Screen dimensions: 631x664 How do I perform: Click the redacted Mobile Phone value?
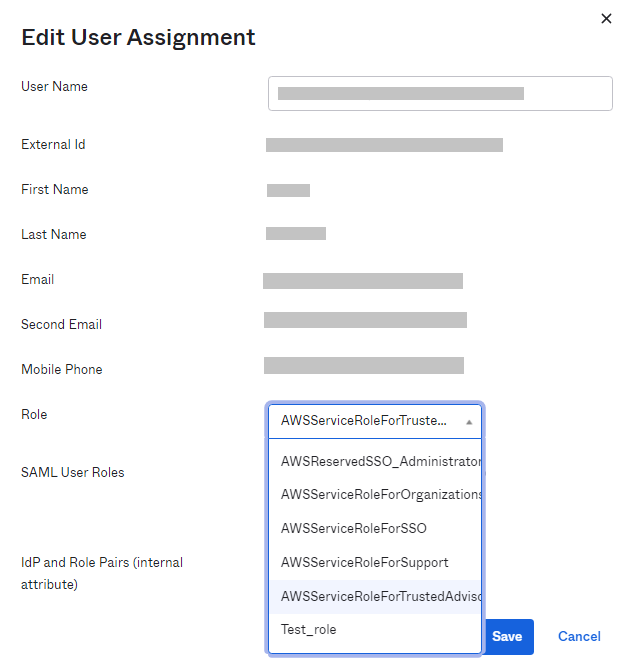click(x=364, y=365)
